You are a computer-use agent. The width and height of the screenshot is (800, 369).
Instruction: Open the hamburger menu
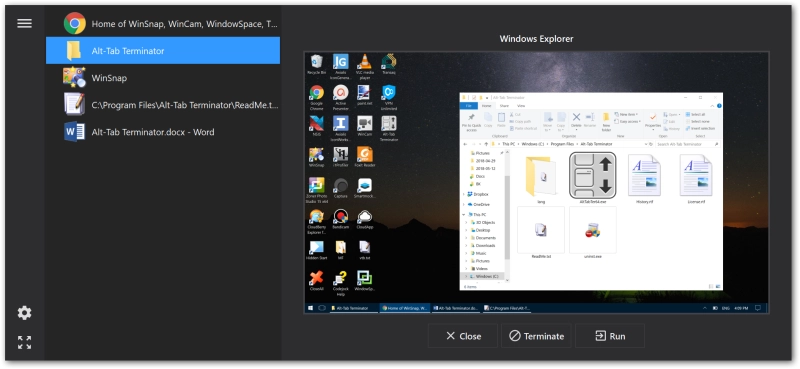[24, 23]
